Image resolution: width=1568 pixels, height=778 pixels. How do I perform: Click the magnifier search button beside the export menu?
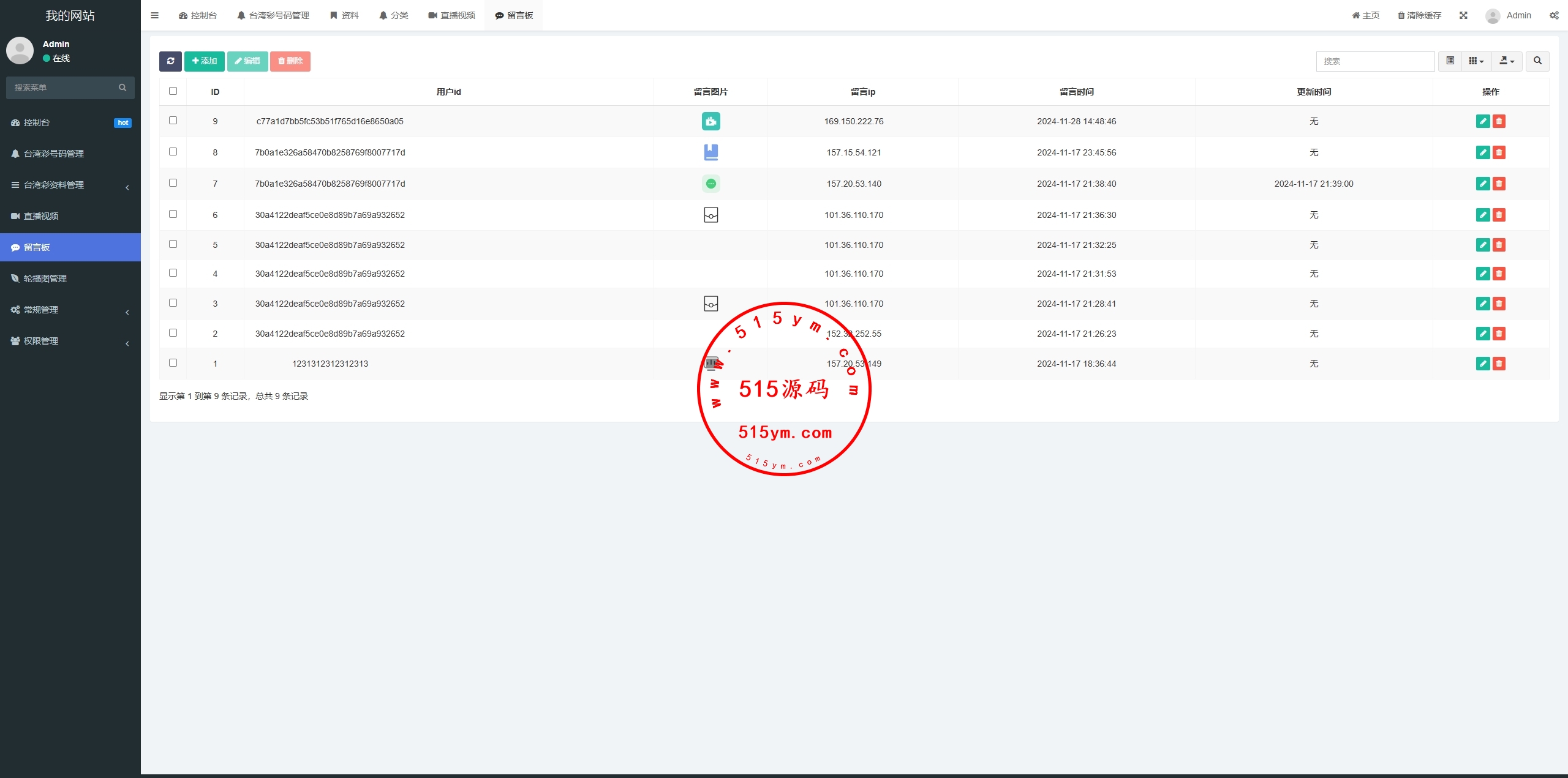tap(1537, 61)
